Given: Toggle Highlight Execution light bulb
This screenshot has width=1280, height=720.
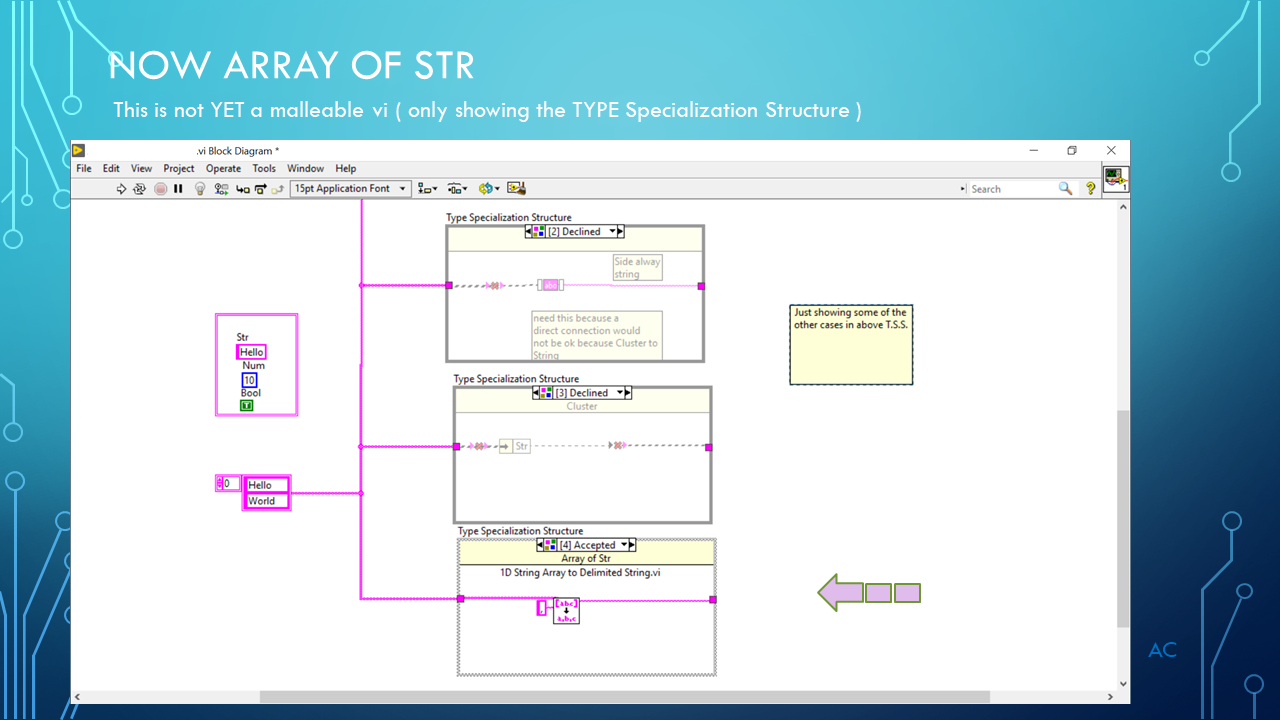Looking at the screenshot, I should click(200, 188).
